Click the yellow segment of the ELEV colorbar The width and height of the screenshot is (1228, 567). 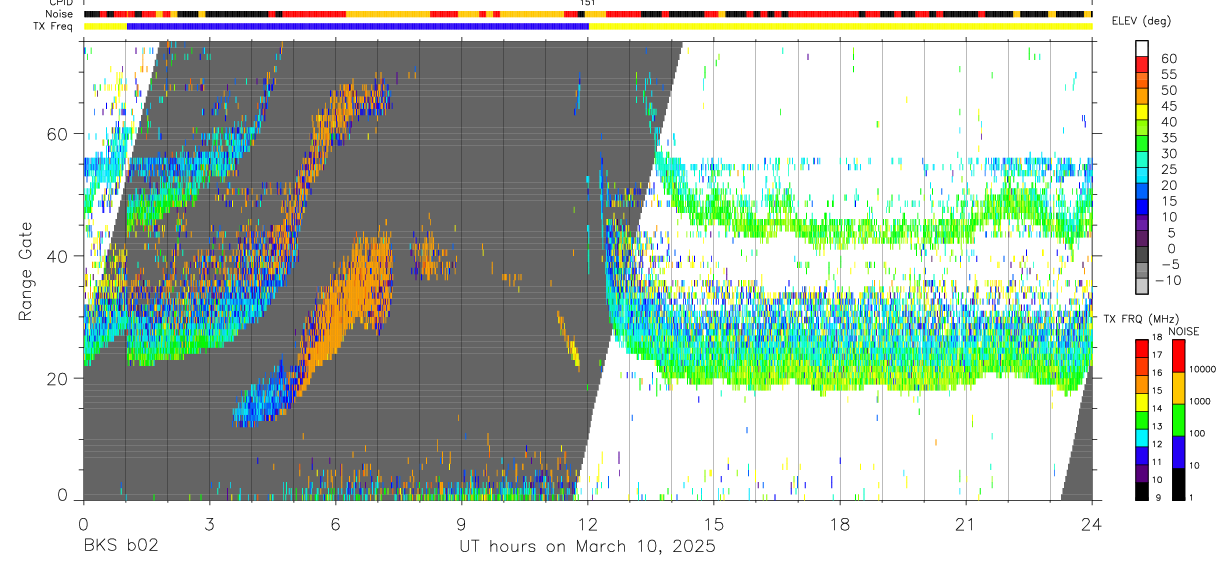tap(1142, 111)
